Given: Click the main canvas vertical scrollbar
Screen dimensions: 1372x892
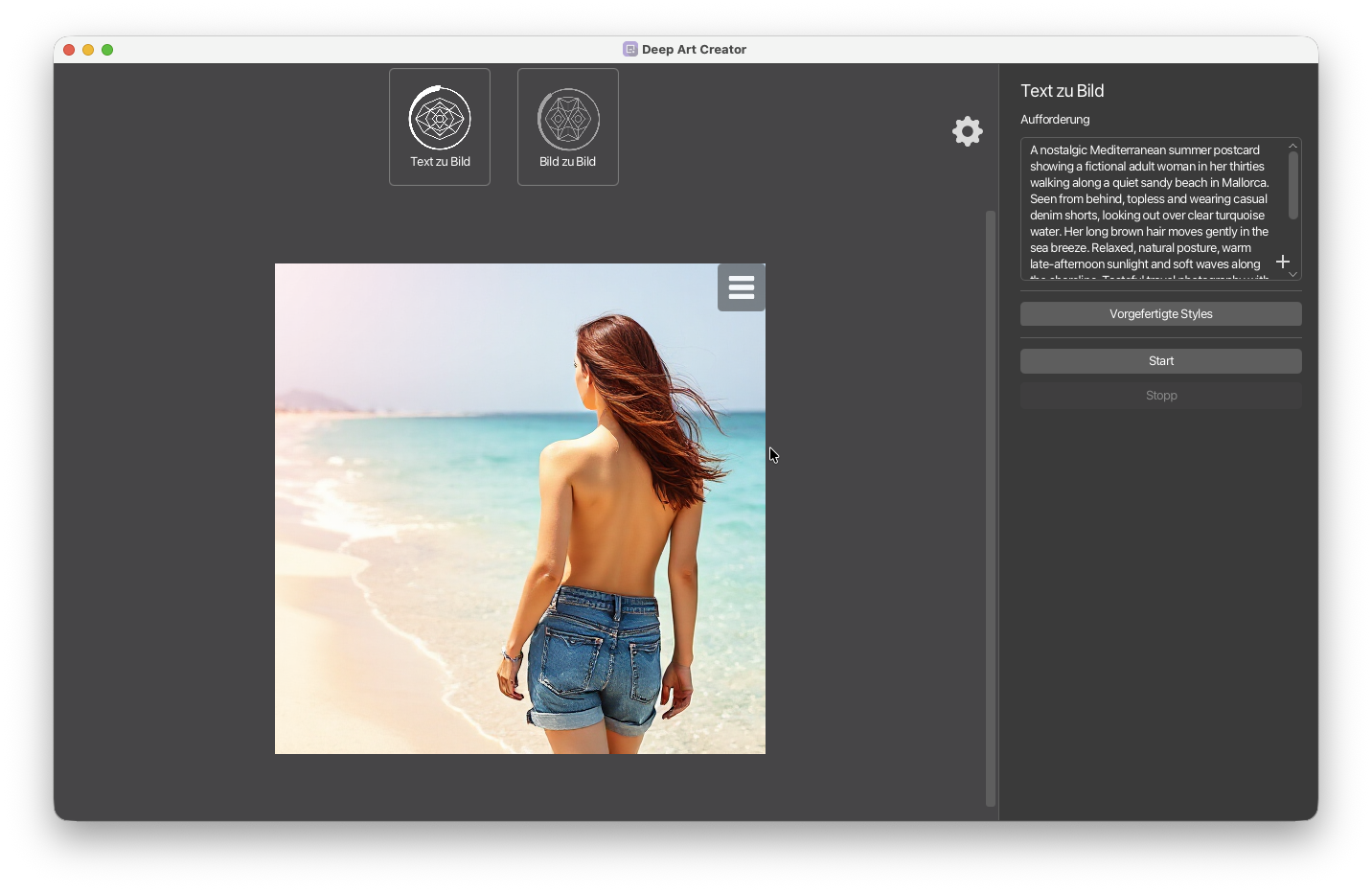Looking at the screenshot, I should coord(991,508).
